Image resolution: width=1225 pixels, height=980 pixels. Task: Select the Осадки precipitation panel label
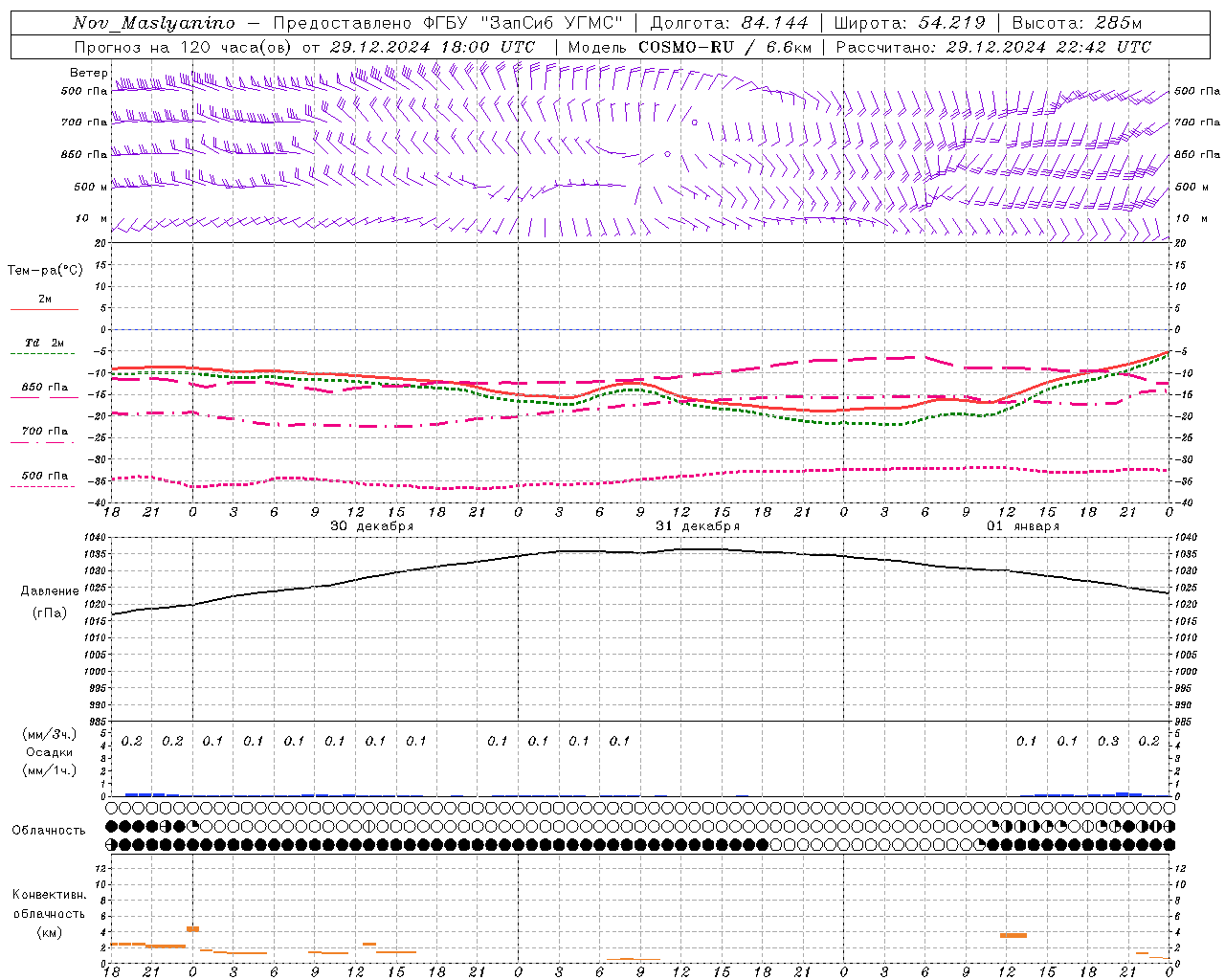coord(50,752)
